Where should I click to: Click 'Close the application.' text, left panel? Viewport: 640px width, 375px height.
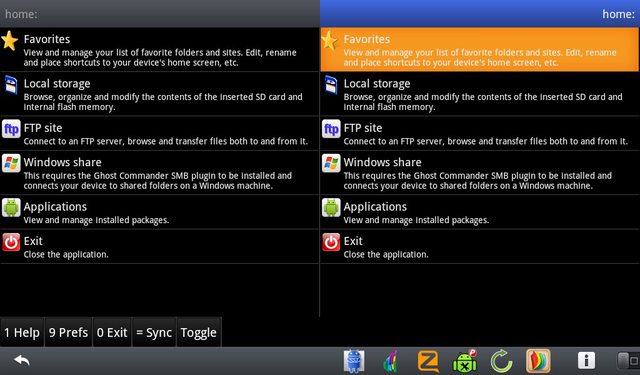pyautogui.click(x=66, y=255)
